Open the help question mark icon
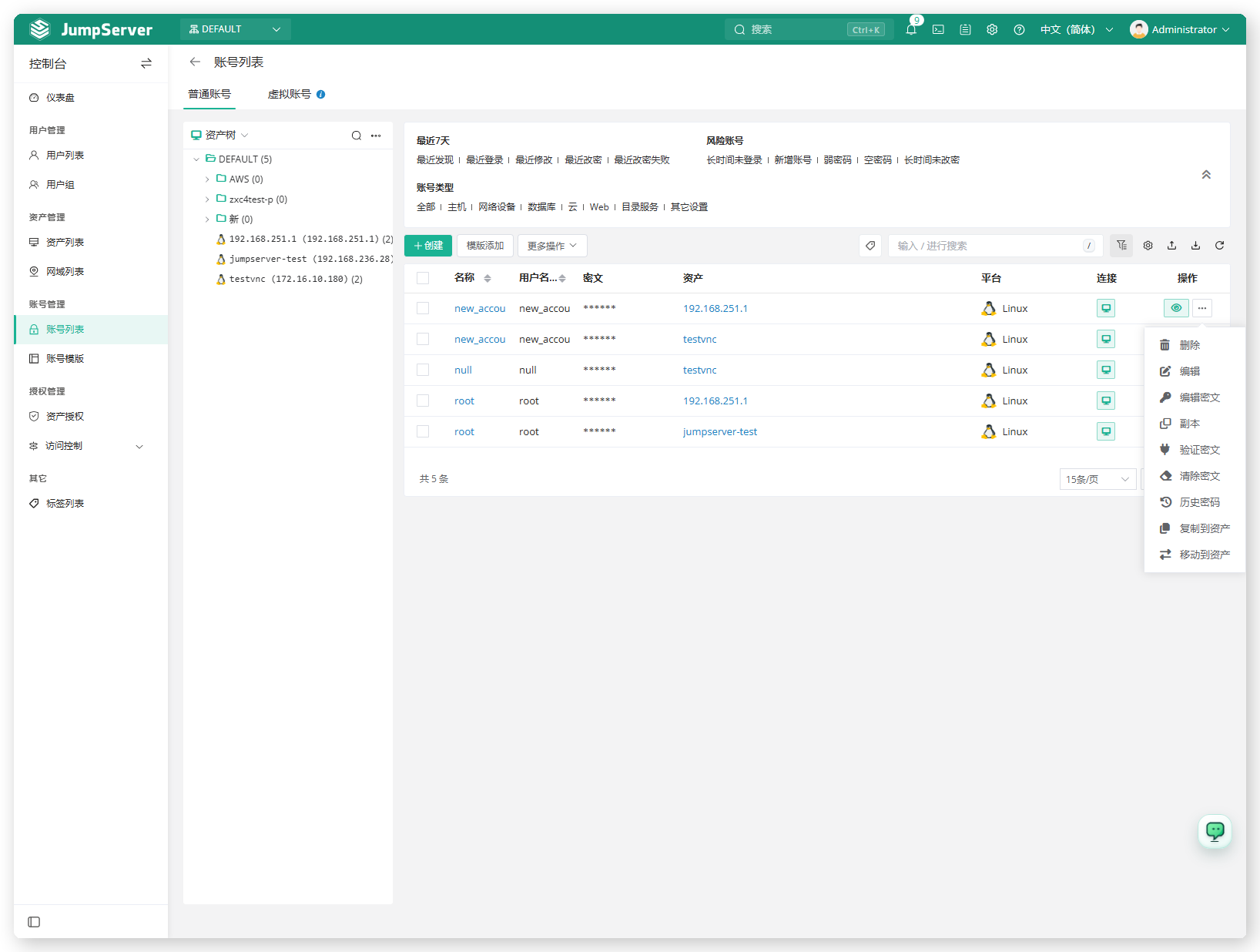 tap(1019, 29)
